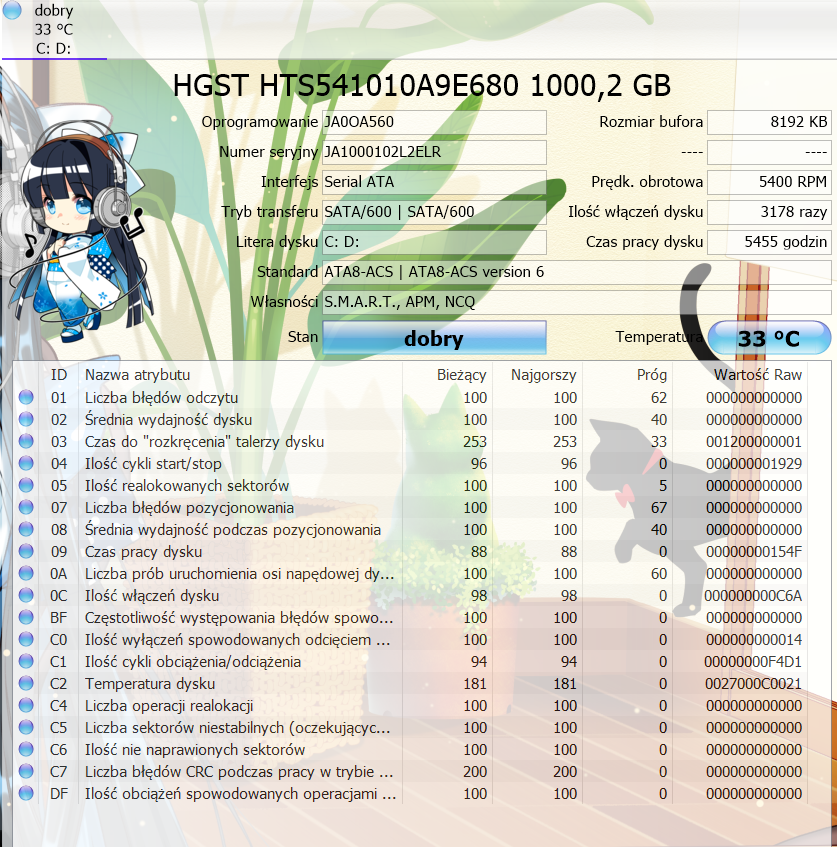This screenshot has height=847, width=837.
Task: Click the Wartość Raw column header
Action: pyautogui.click(x=739, y=375)
